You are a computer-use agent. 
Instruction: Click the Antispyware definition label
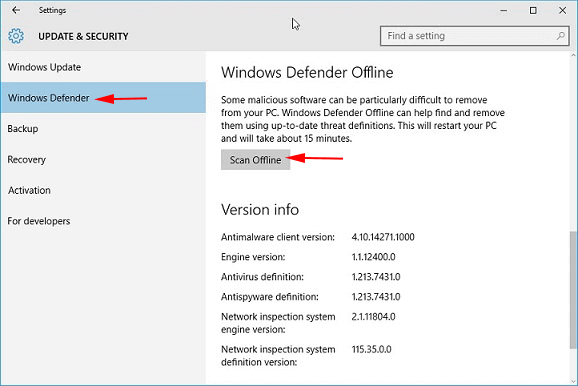tap(270, 297)
